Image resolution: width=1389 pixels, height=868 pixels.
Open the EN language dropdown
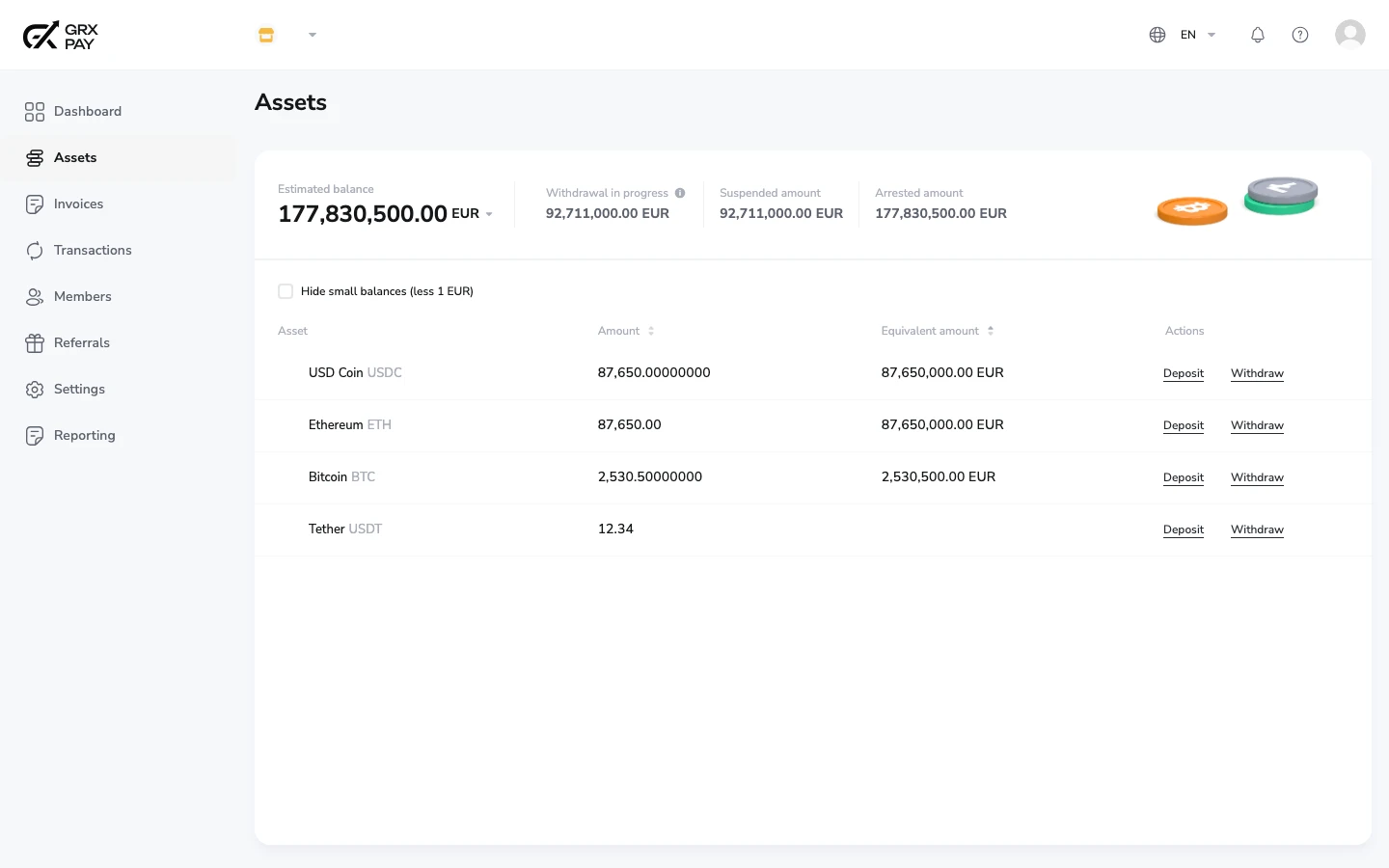pos(1198,35)
